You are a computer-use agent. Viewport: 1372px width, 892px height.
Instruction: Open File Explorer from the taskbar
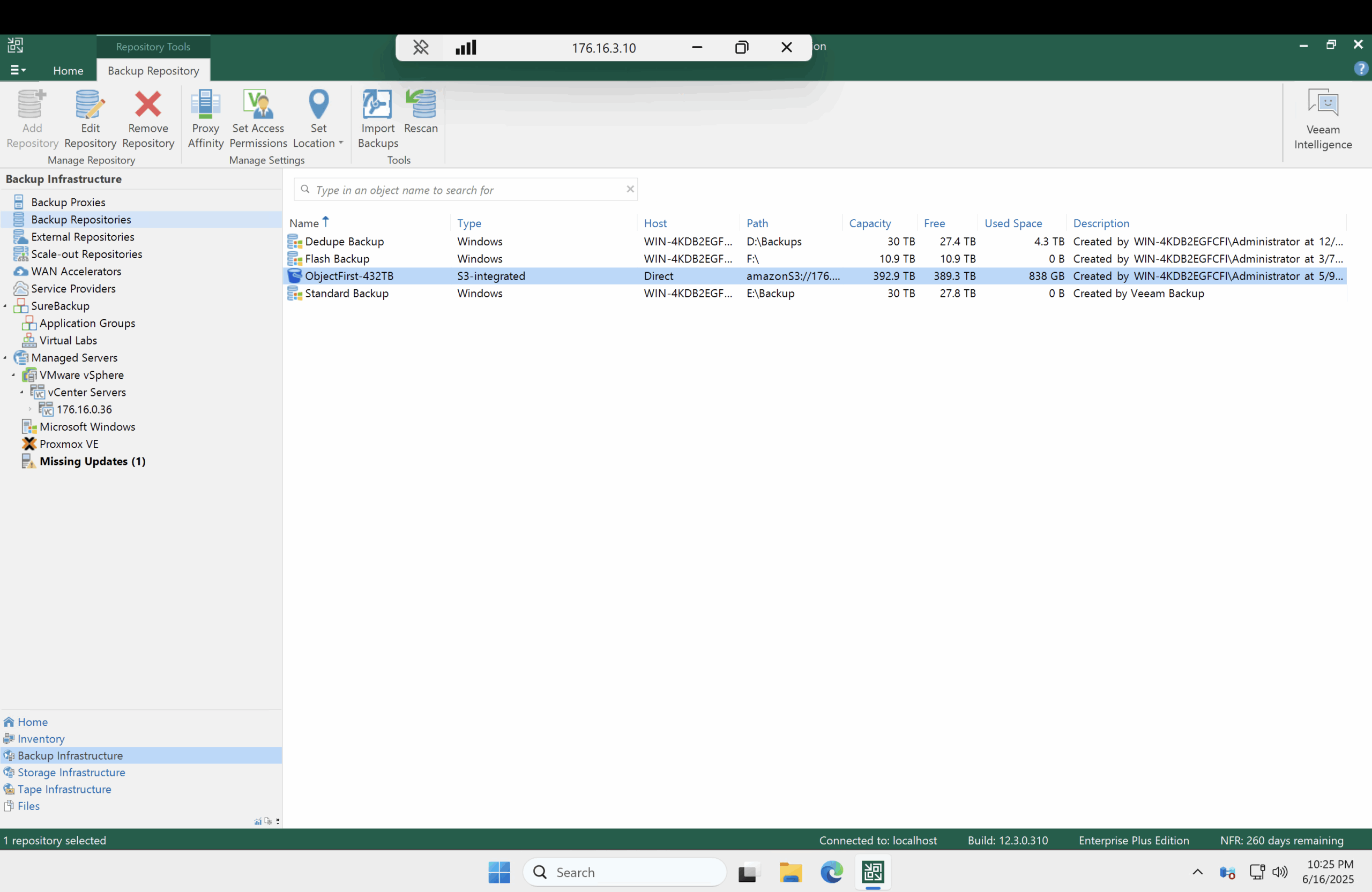tap(791, 872)
